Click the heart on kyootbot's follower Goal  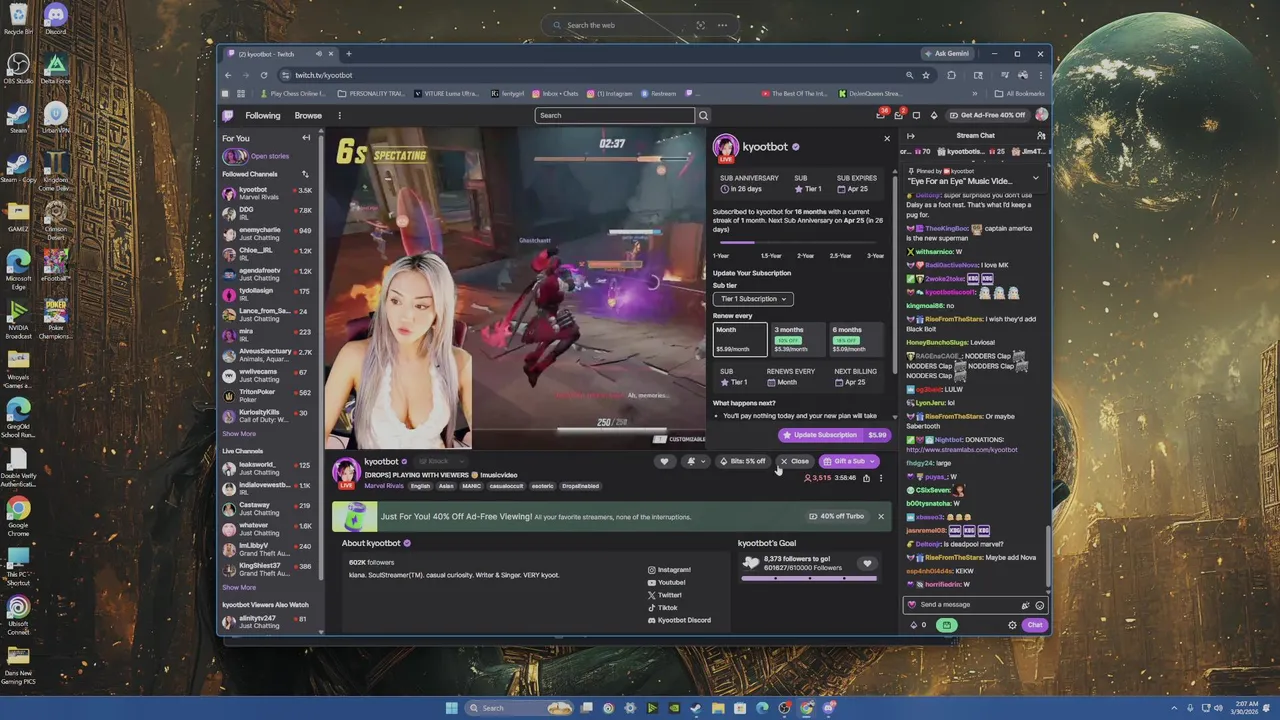[x=867, y=563]
